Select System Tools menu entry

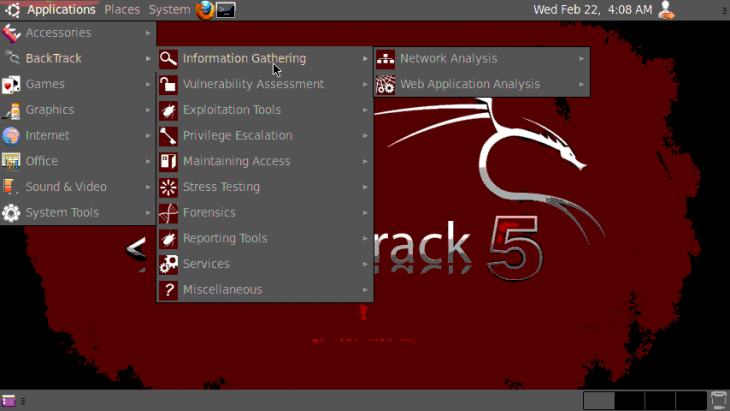pos(77,213)
